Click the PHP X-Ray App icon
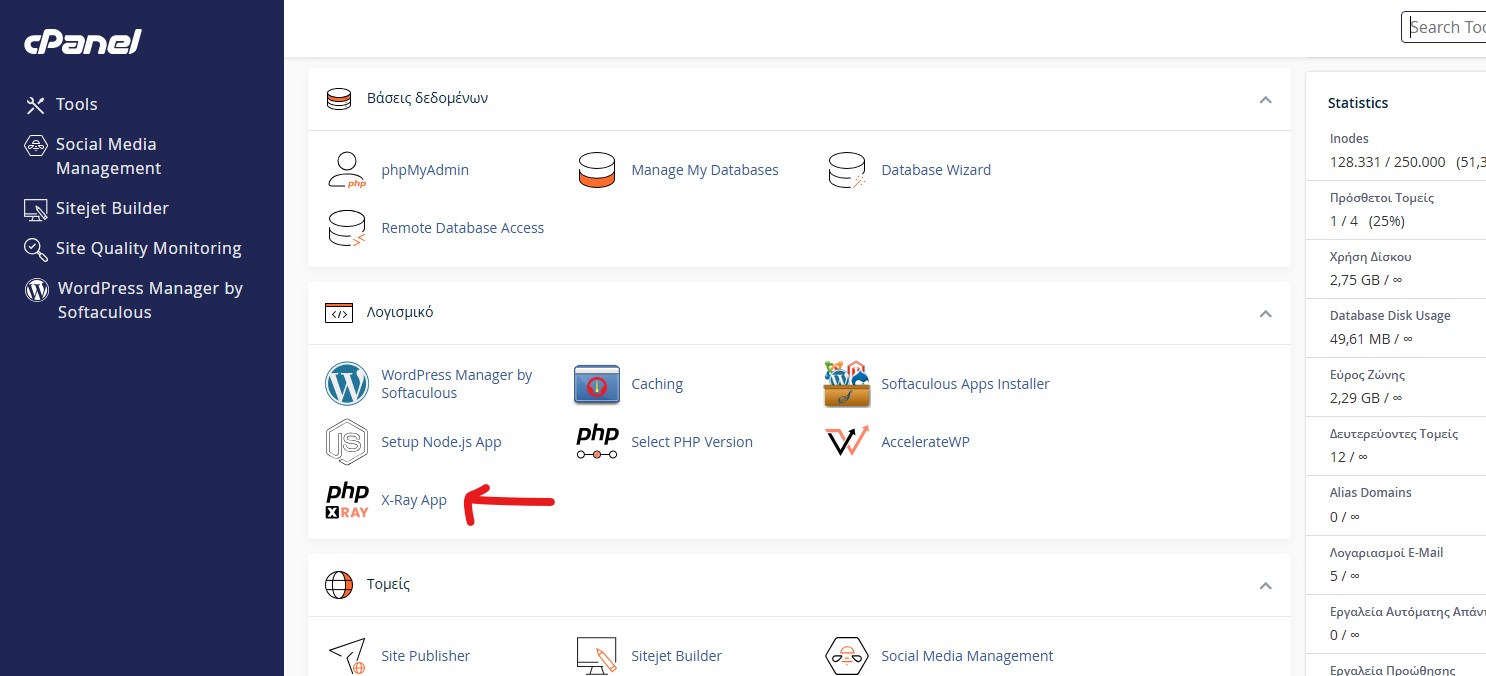This screenshot has width=1486, height=676. click(x=347, y=500)
